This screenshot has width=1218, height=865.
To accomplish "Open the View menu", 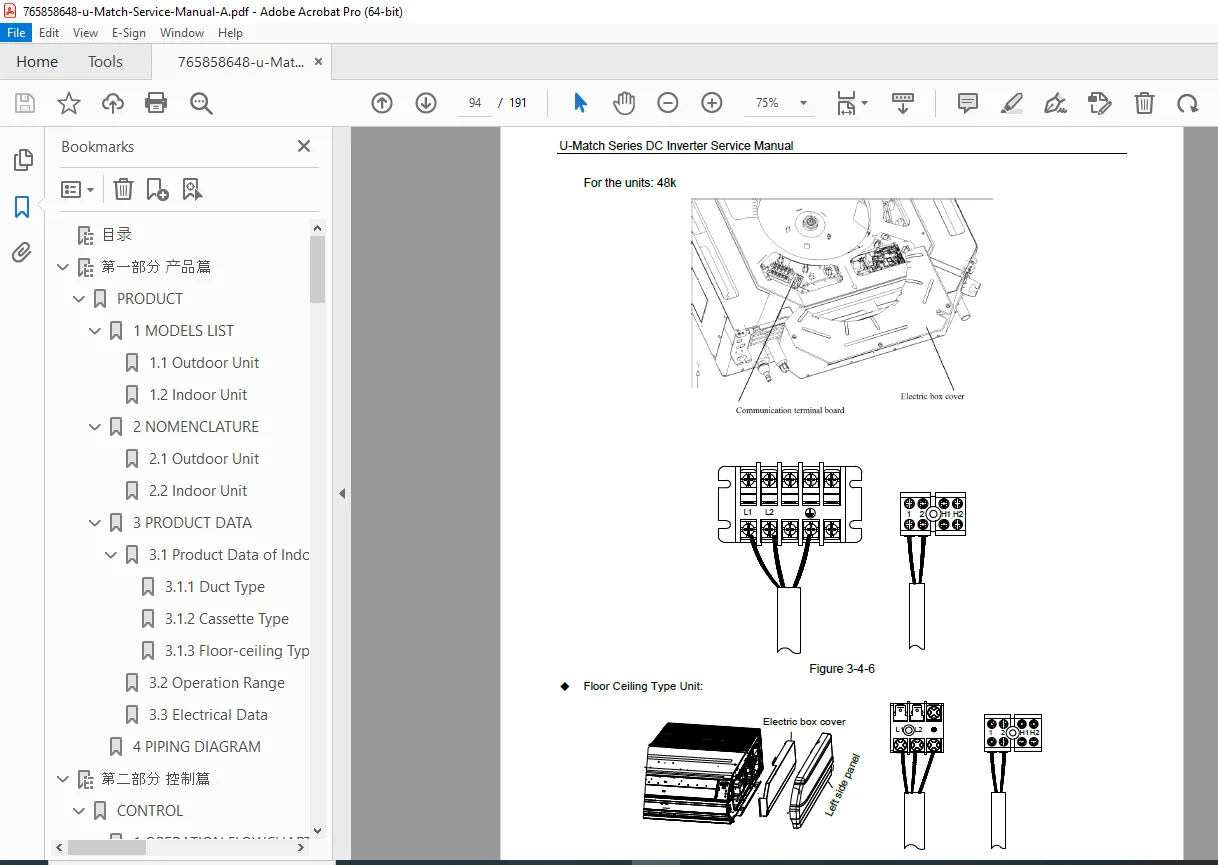I will pyautogui.click(x=85, y=33).
